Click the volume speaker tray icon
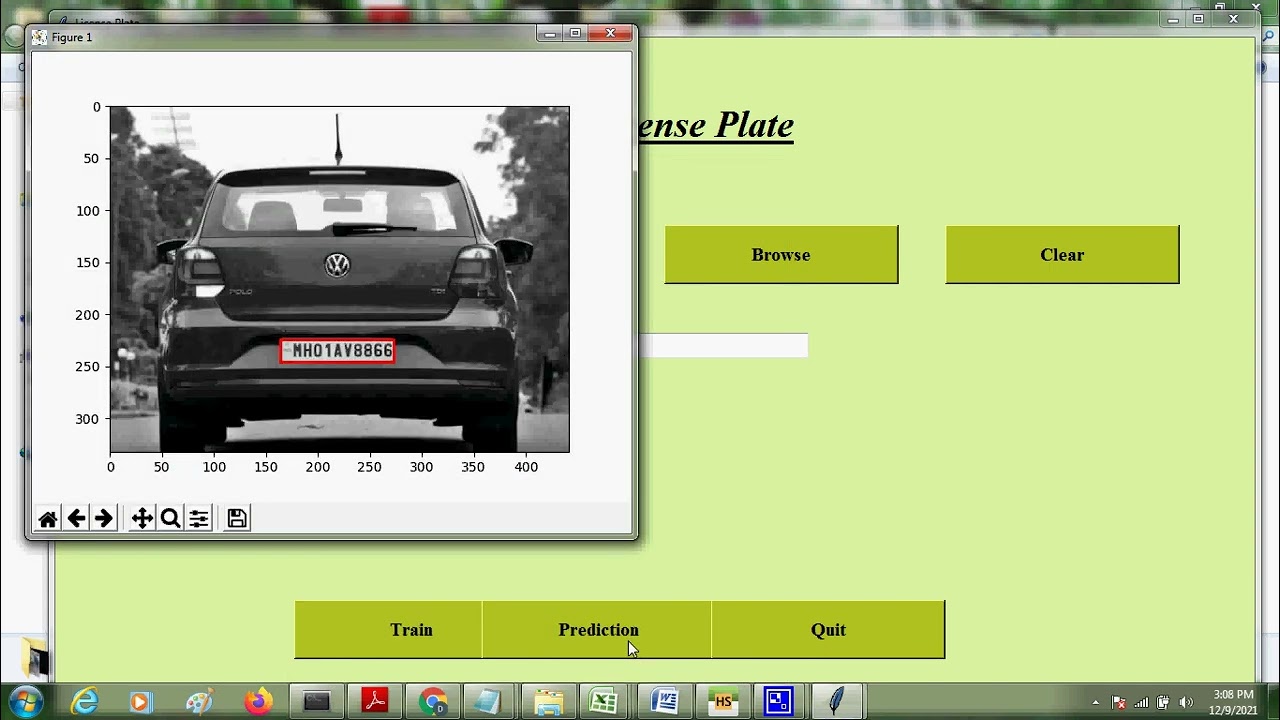1280x720 pixels. 1186,702
